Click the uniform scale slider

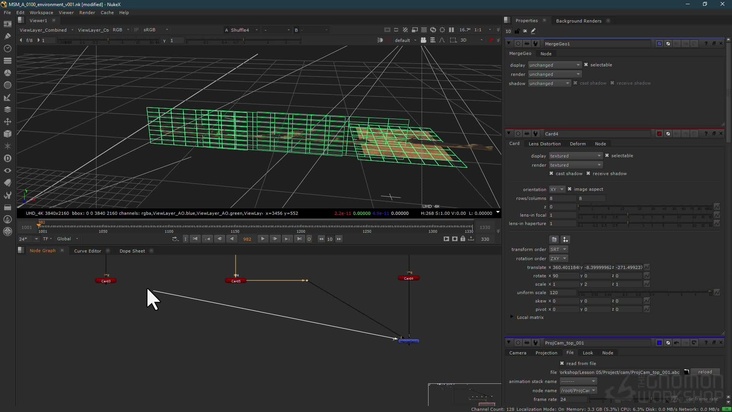click(645, 293)
